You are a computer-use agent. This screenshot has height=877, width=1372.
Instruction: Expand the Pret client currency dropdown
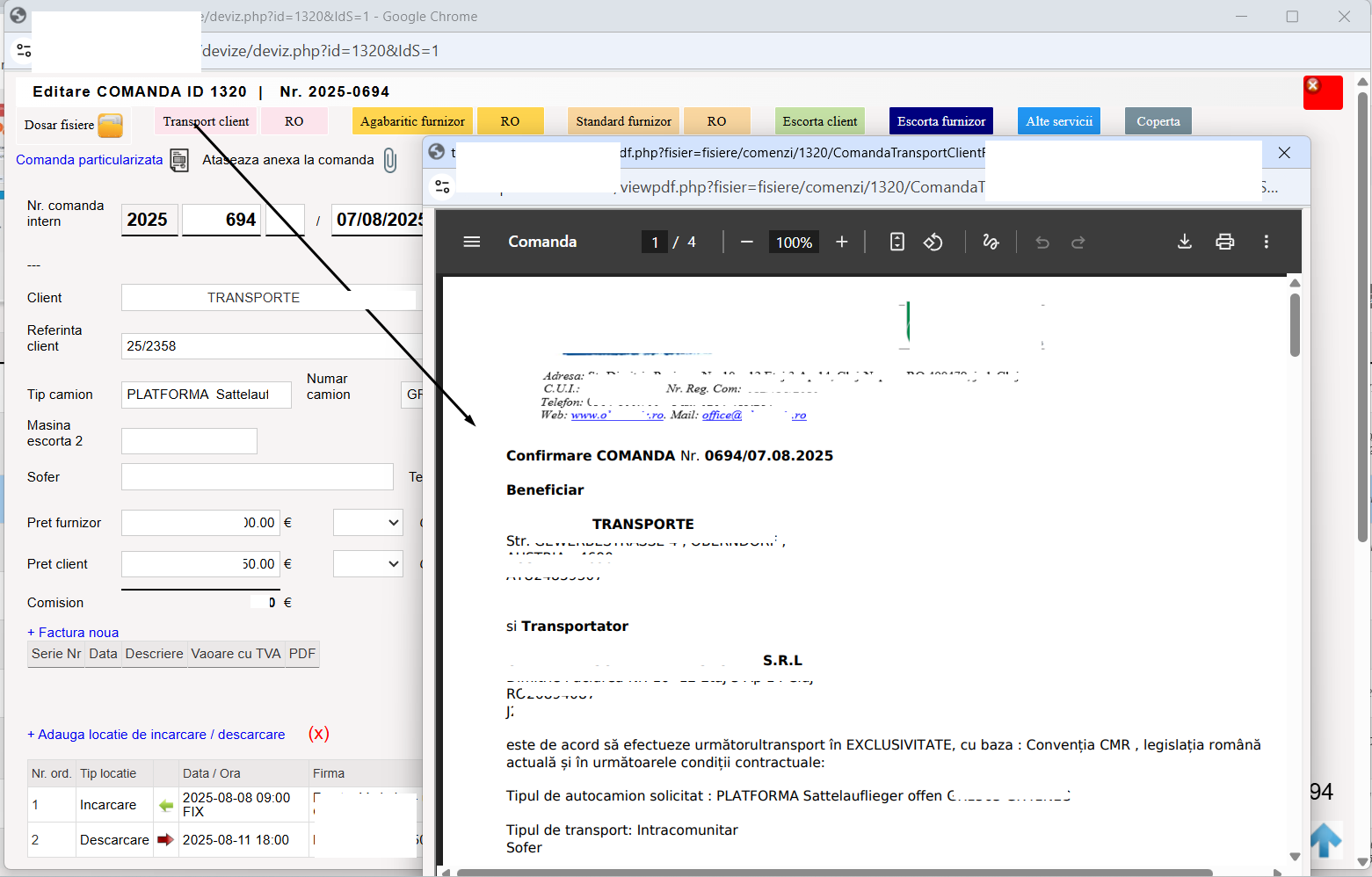(x=367, y=564)
